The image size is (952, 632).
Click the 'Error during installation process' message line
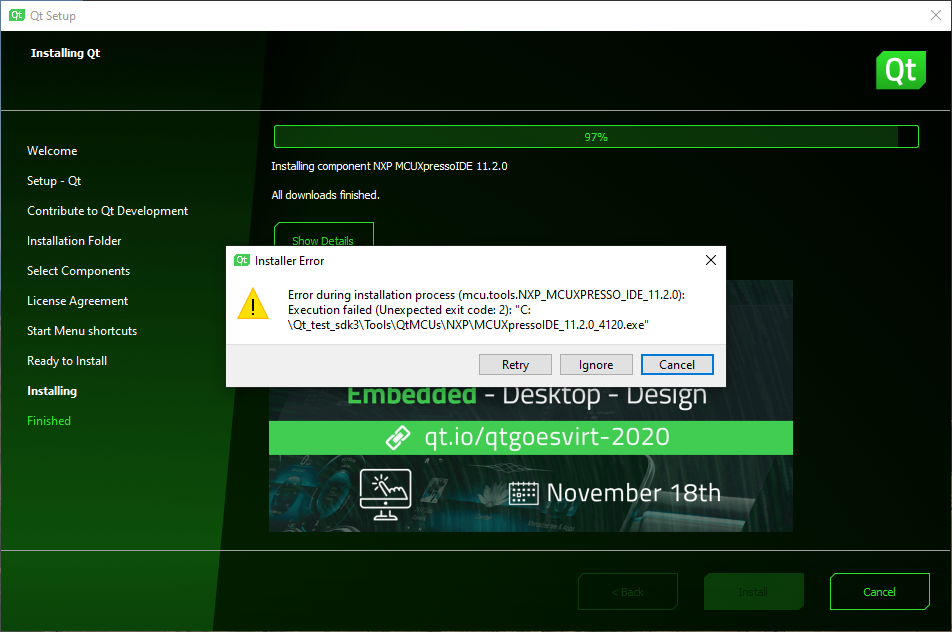(486, 295)
